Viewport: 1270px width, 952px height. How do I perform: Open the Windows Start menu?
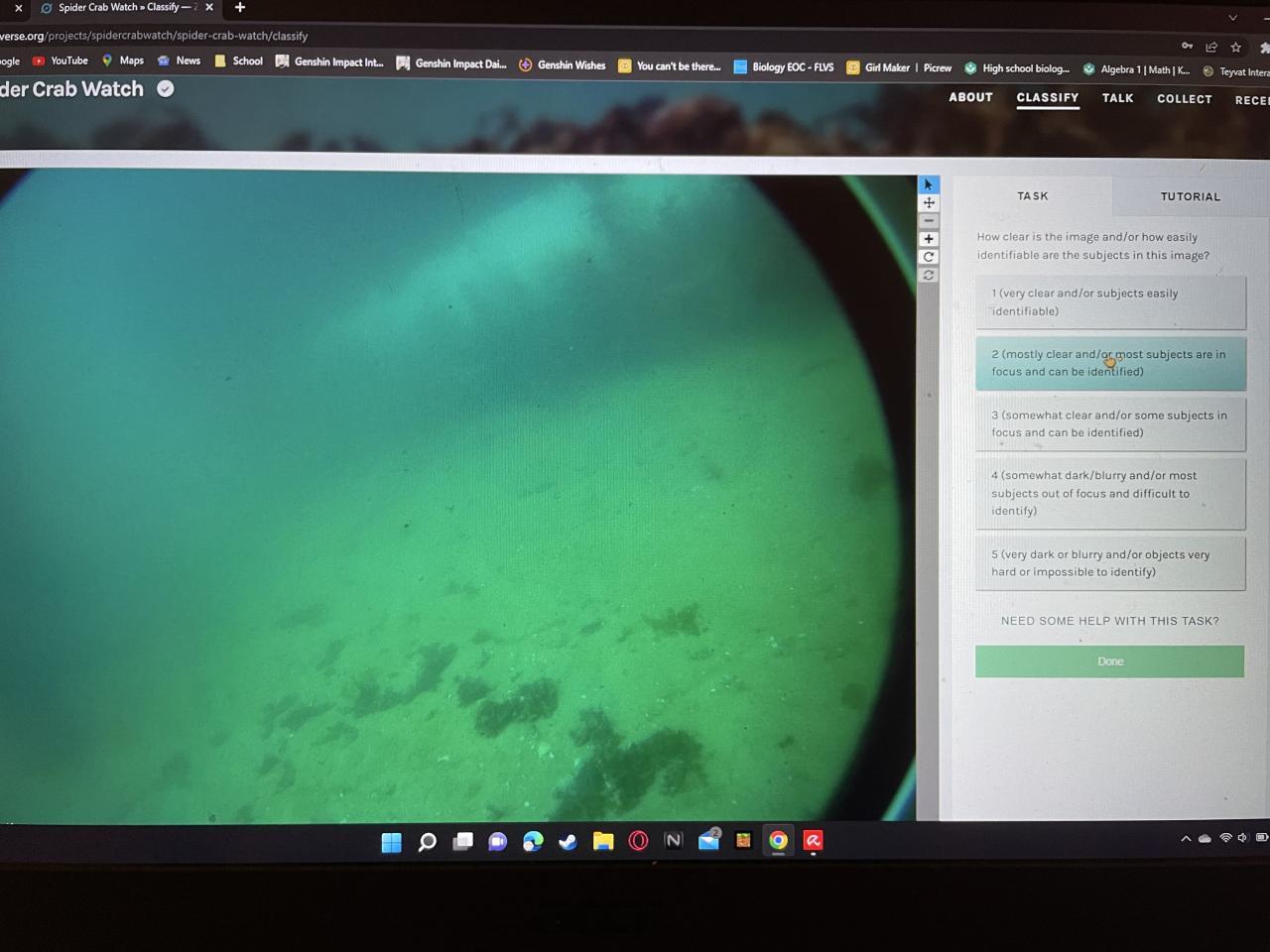tap(392, 842)
